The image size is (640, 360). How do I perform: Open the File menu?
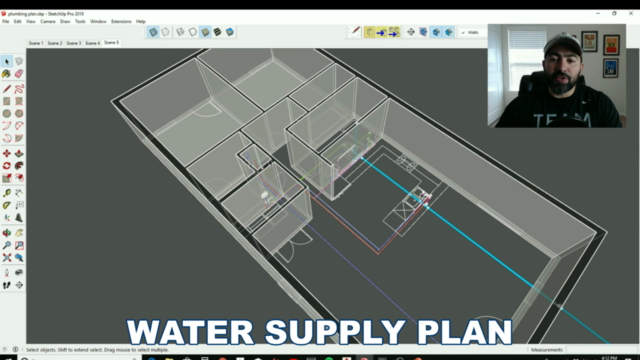pyautogui.click(x=6, y=22)
